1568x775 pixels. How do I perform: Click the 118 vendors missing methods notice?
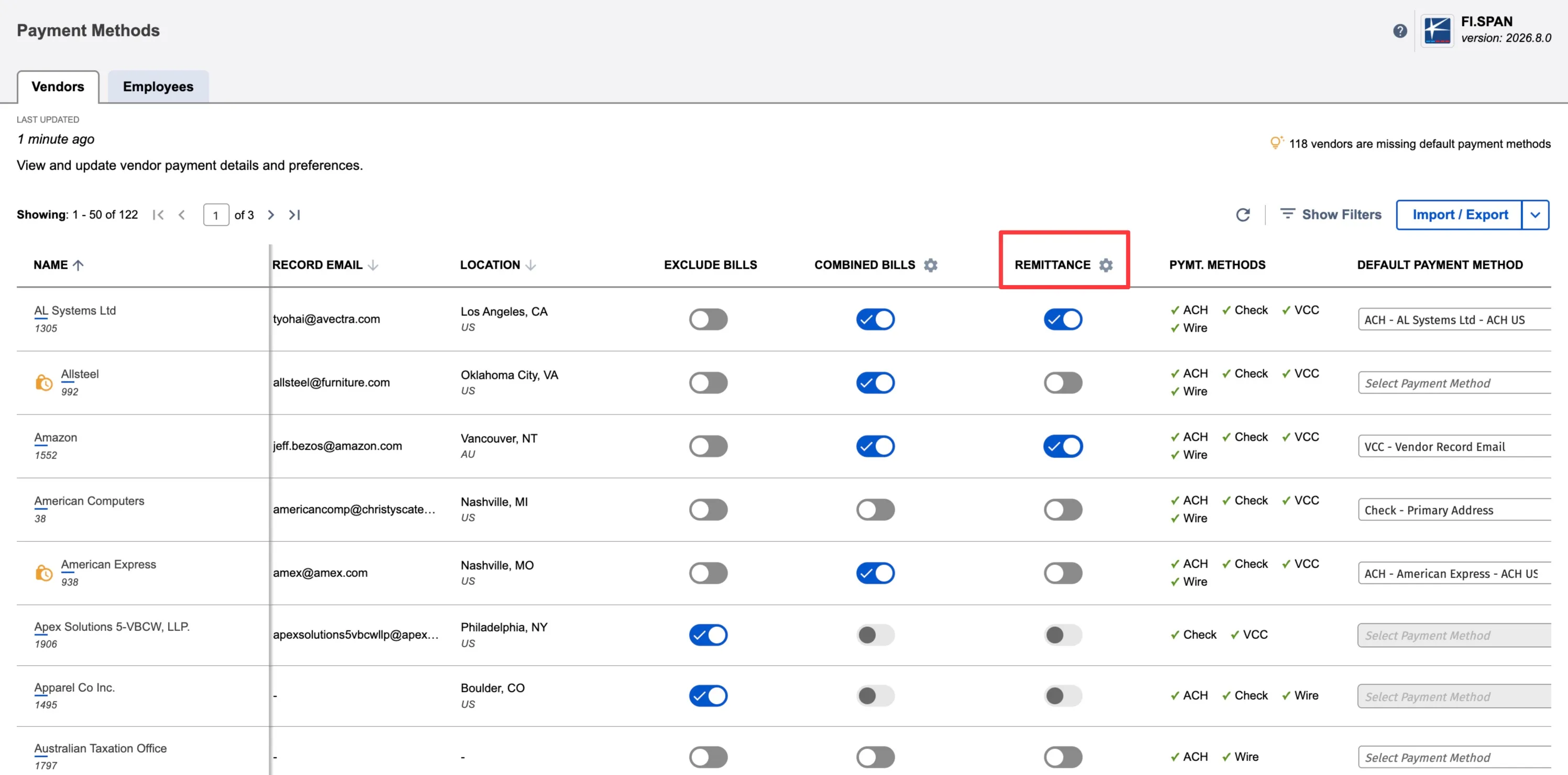pos(1419,144)
